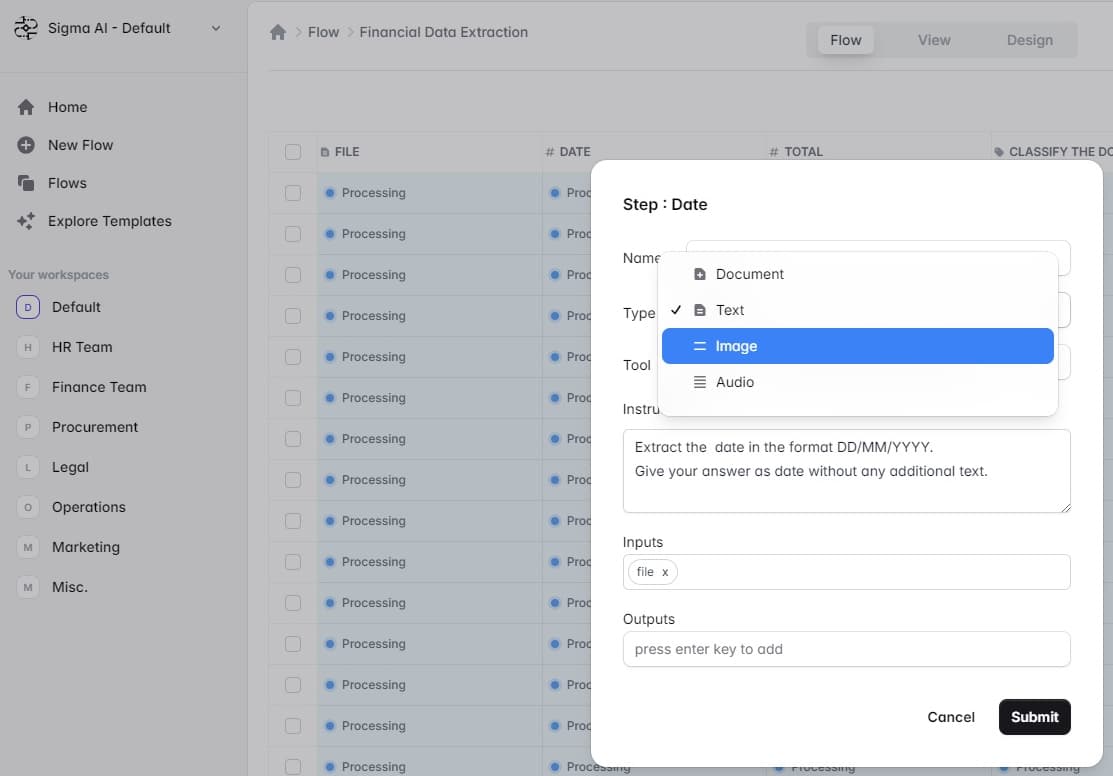
Task: Check the first Processing row checkbox
Action: 293,193
